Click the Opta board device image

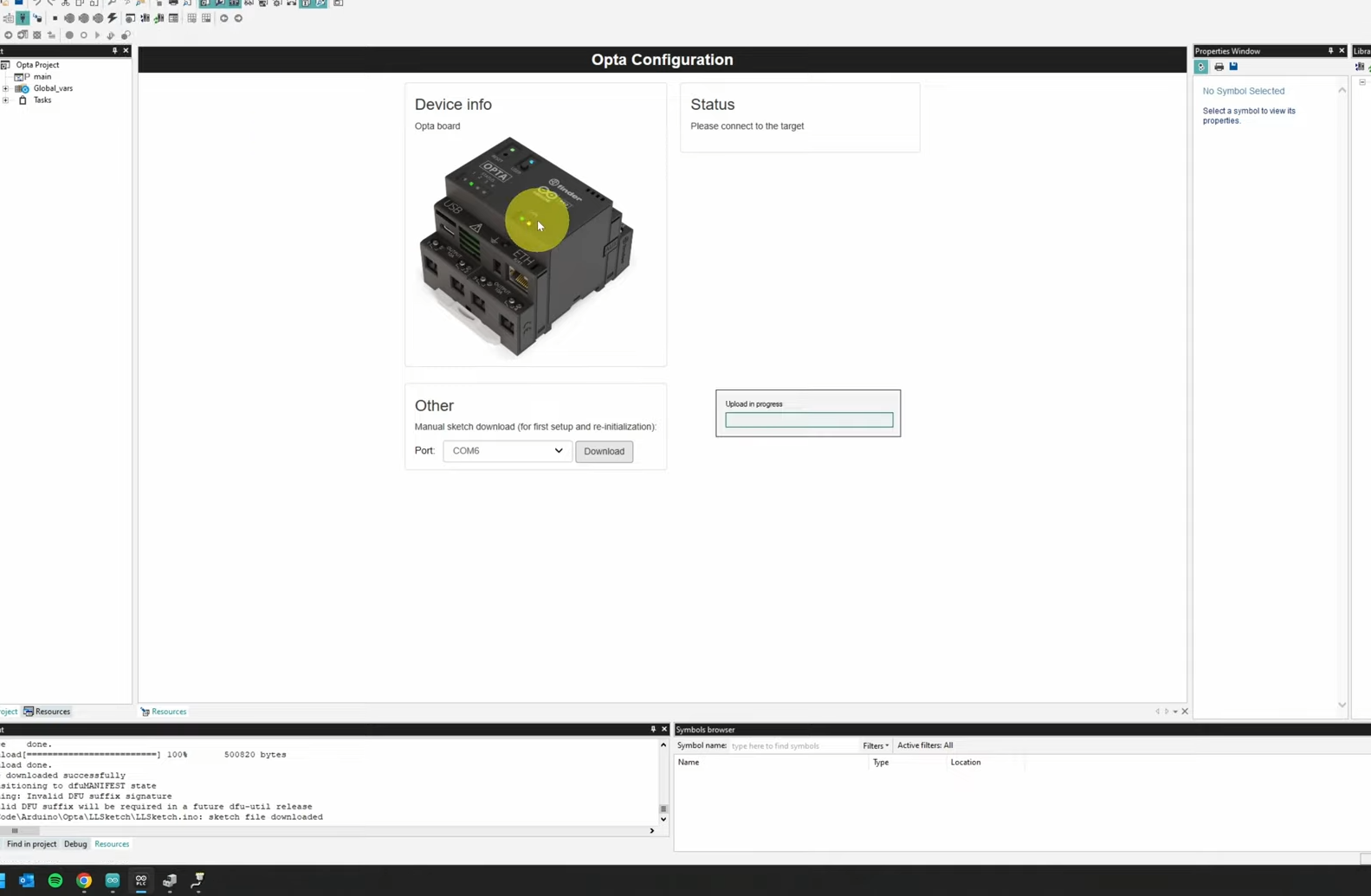(527, 247)
